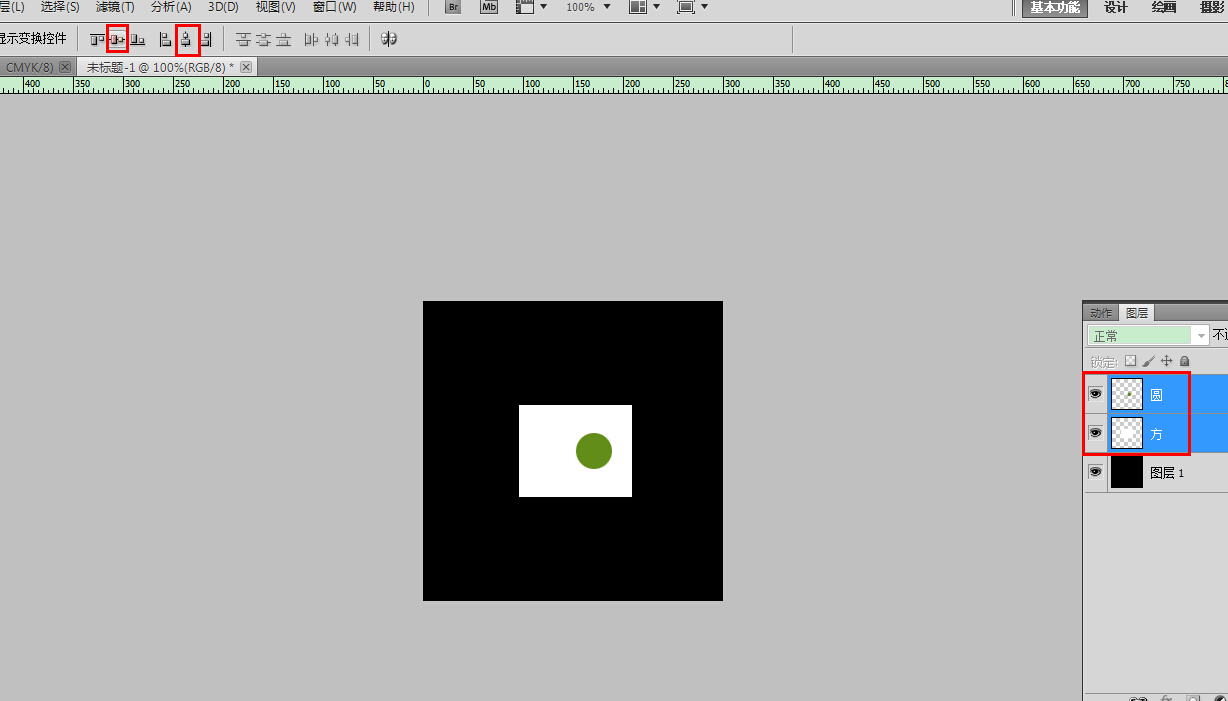Screen dimensions: 1228x701
Task: Expand the screen mode dropdown arrow
Action: (x=705, y=7)
